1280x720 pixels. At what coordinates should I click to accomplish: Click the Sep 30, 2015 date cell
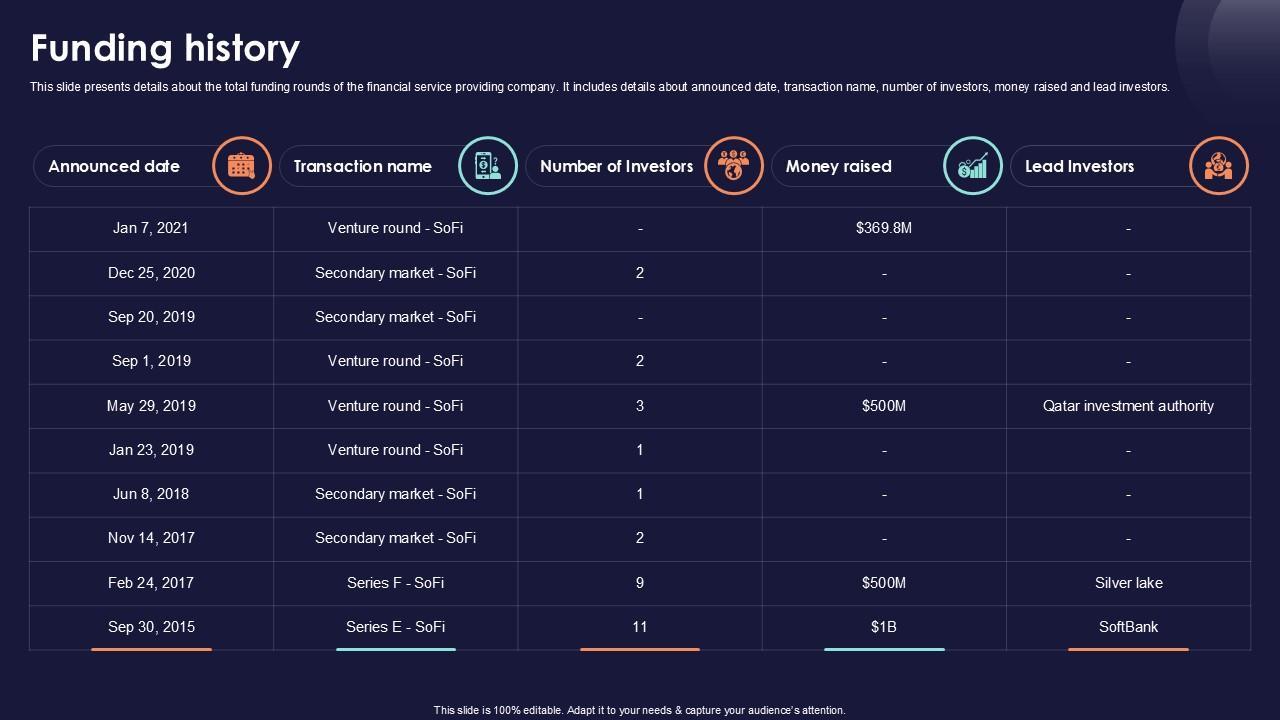pyautogui.click(x=151, y=627)
